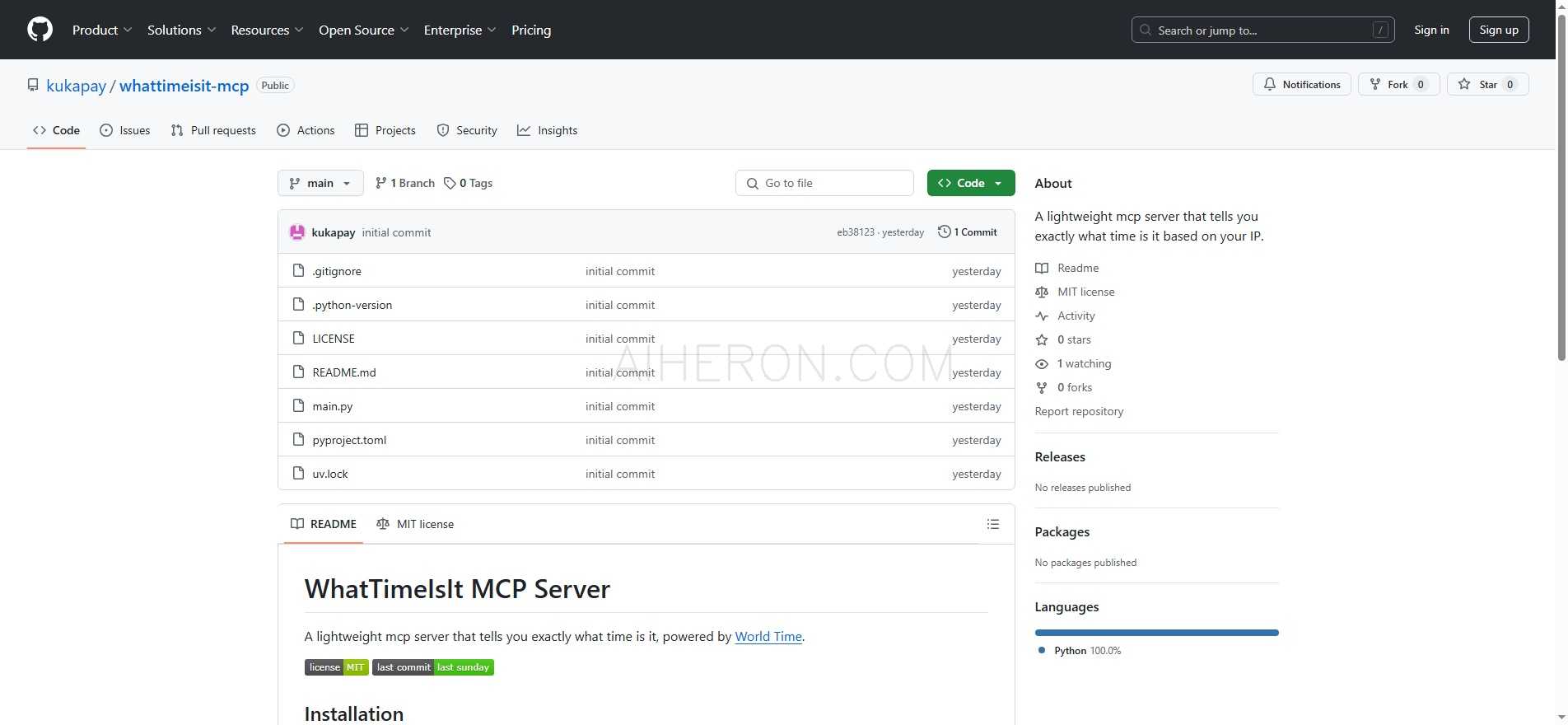
Task: Open the main.py file name
Action: pyautogui.click(x=333, y=406)
